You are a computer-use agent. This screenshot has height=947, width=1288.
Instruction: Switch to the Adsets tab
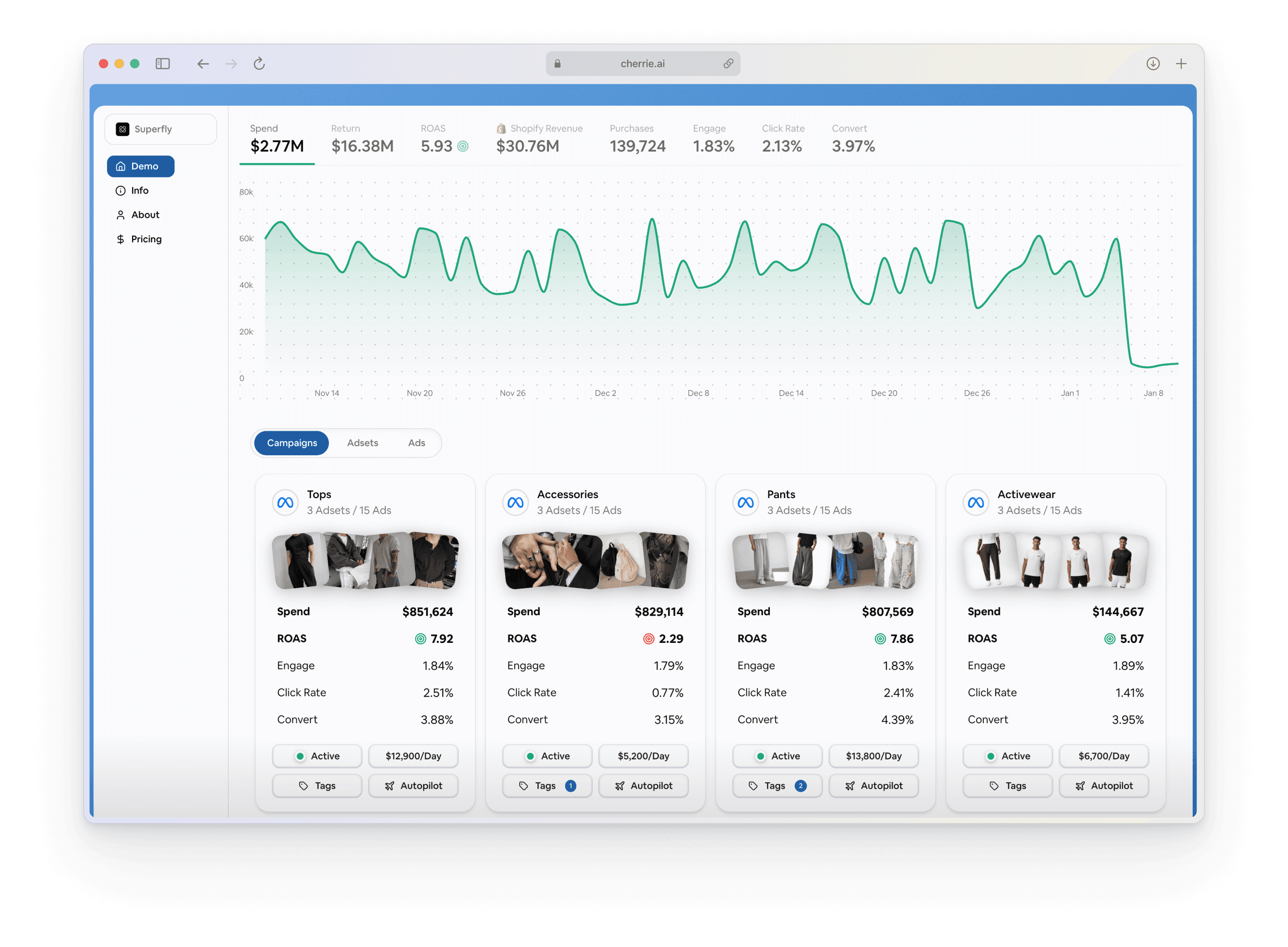363,443
